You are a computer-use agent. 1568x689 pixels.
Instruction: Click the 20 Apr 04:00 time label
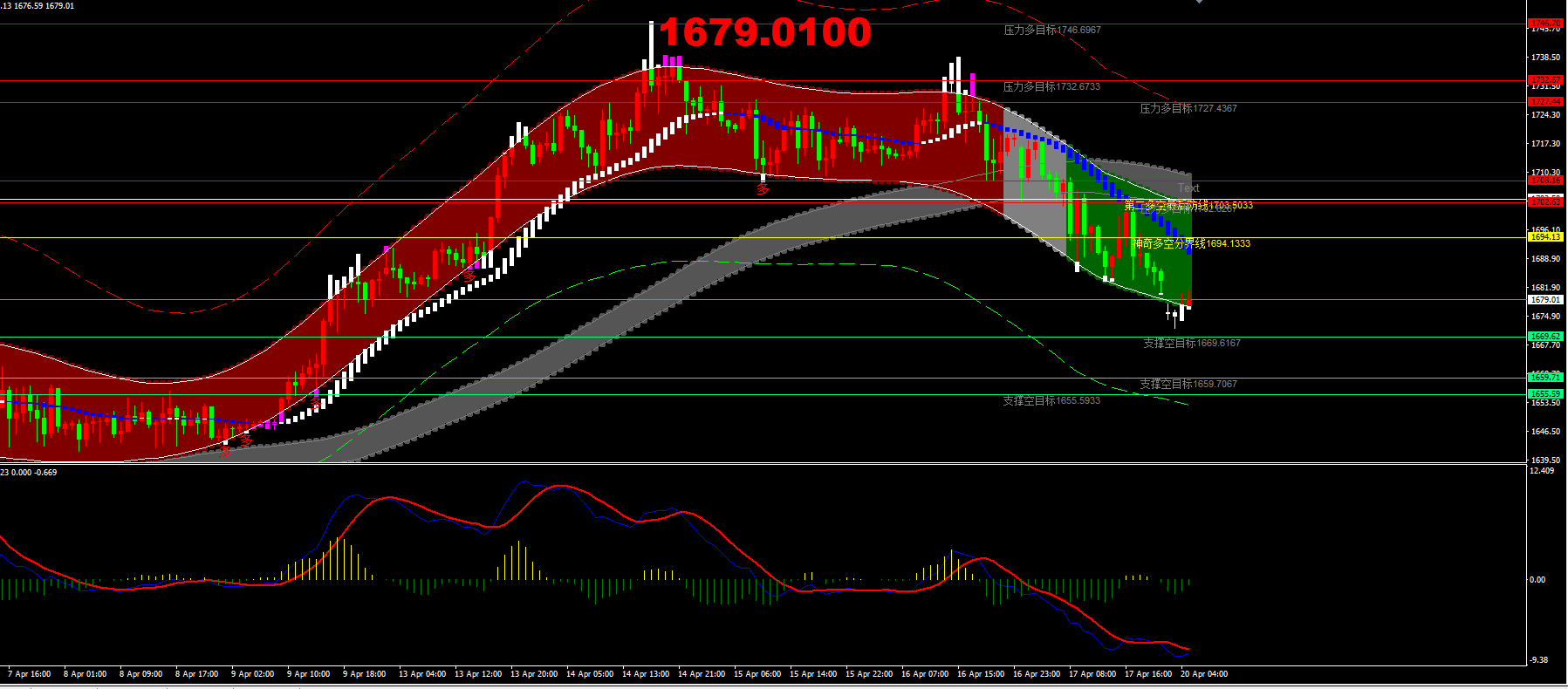[1204, 674]
